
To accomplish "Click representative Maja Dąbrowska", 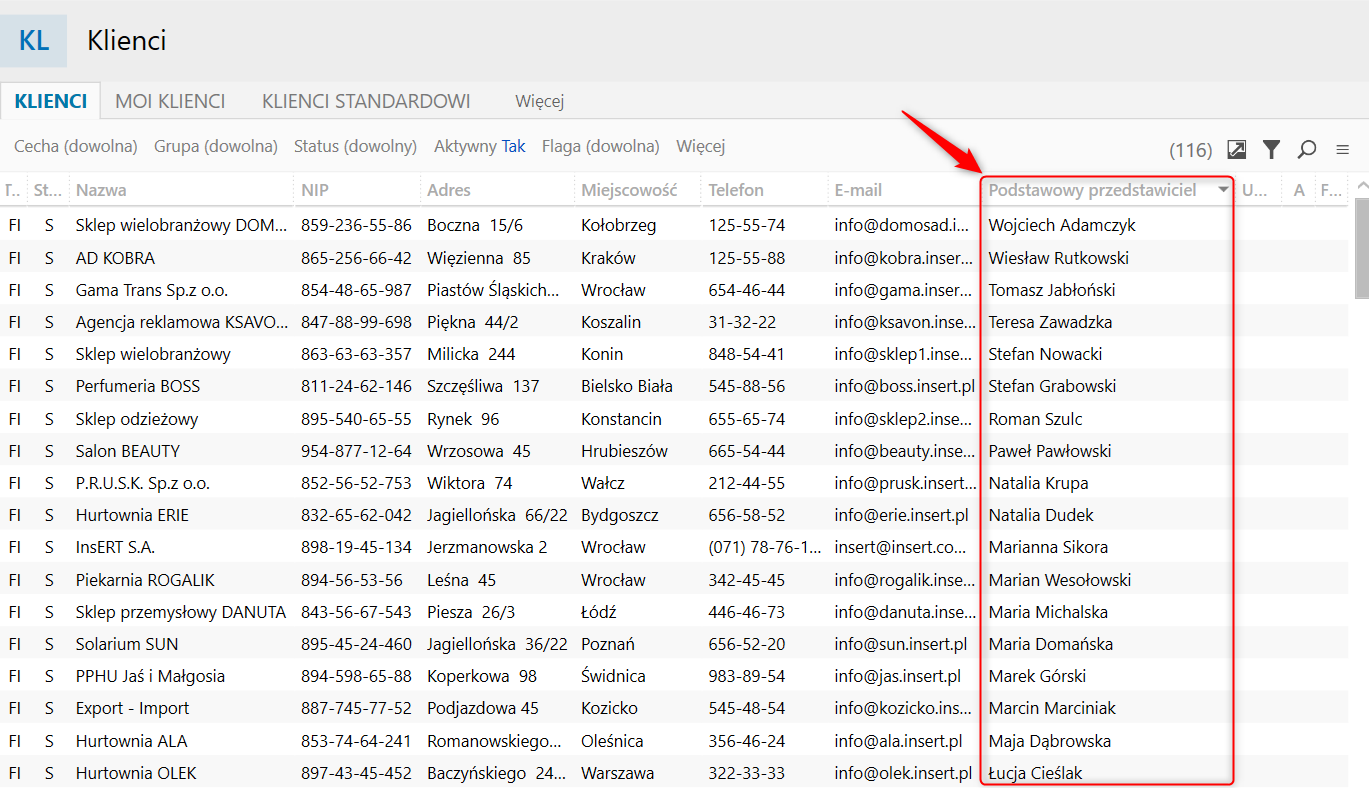I will (1050, 741).
